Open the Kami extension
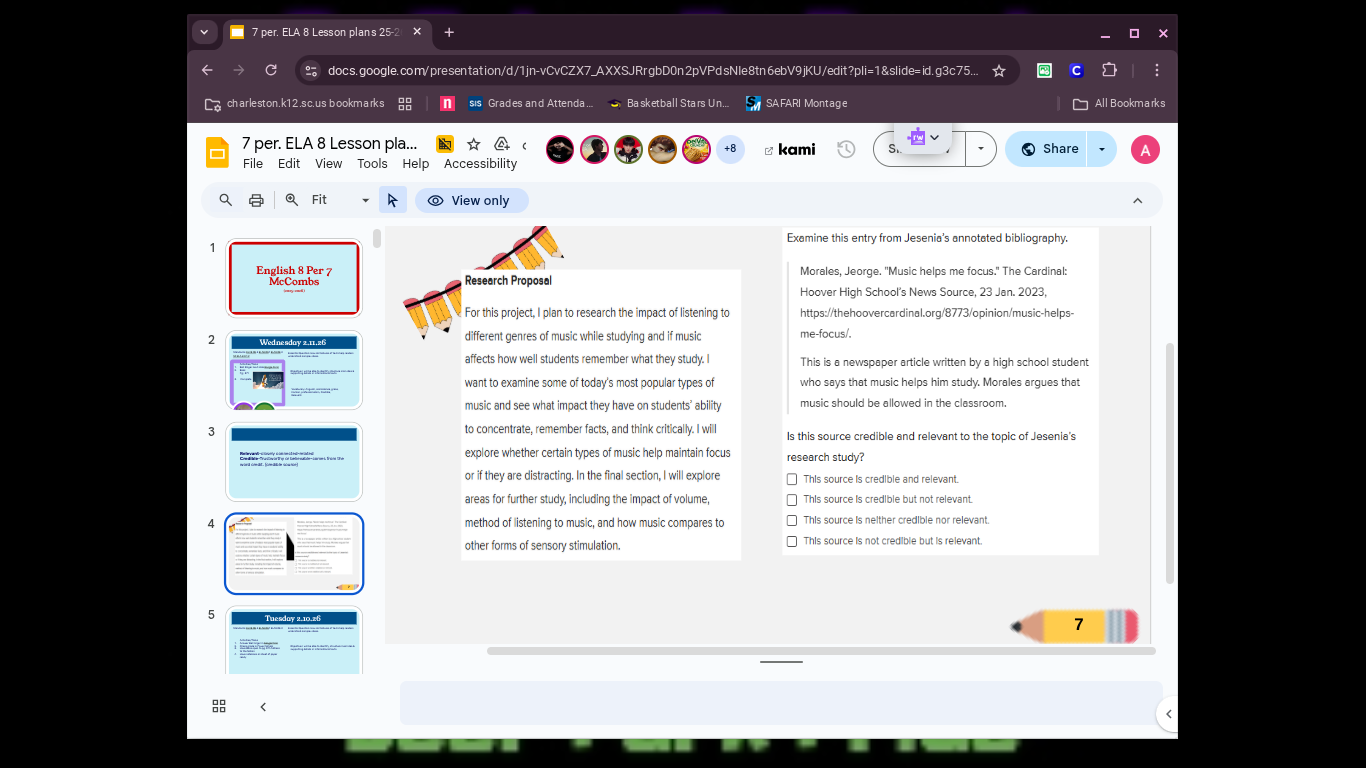 tap(789, 148)
